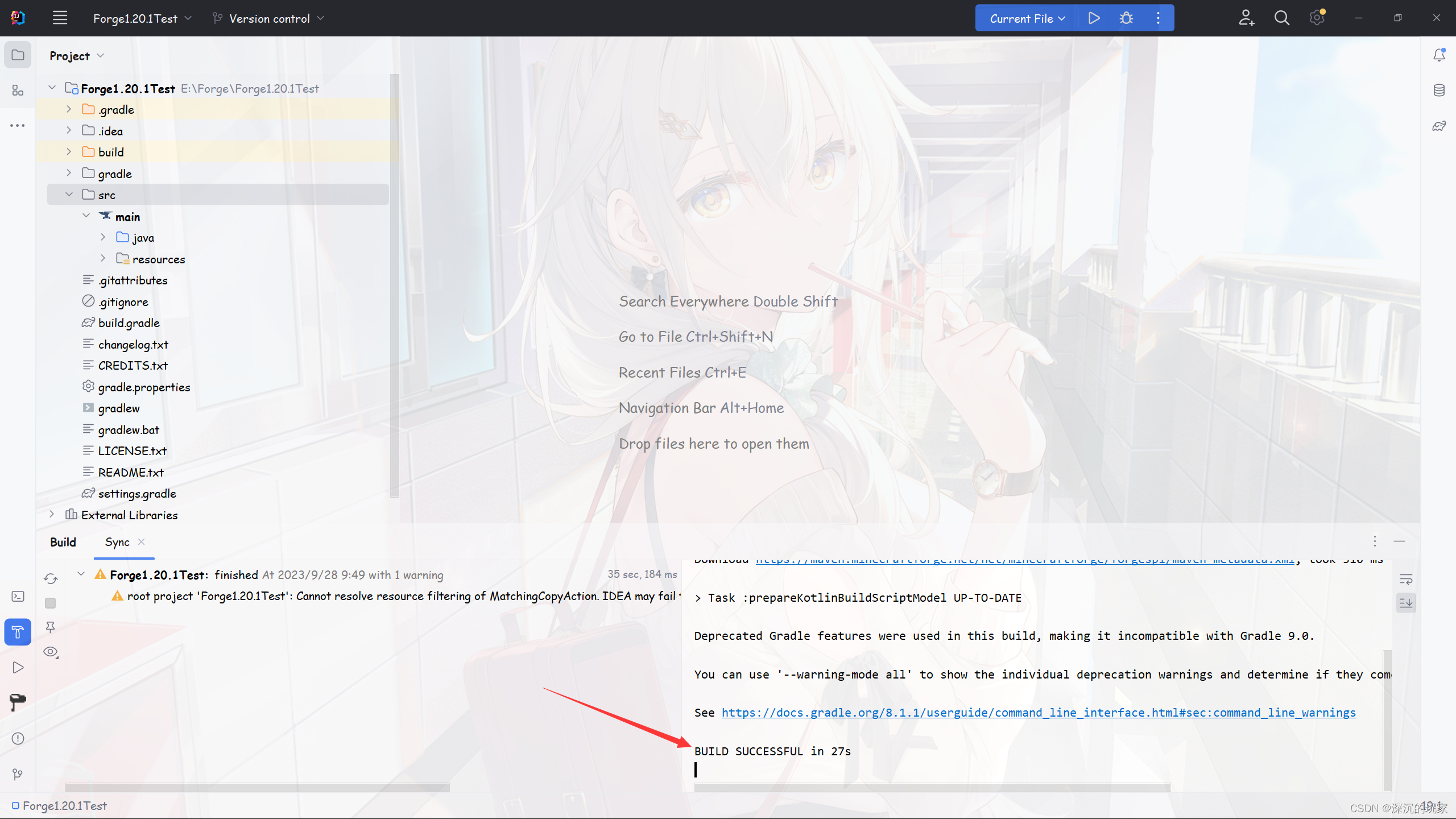This screenshot has width=1456, height=819.
Task: Select the build.gradle file in the project tree
Action: 129,323
